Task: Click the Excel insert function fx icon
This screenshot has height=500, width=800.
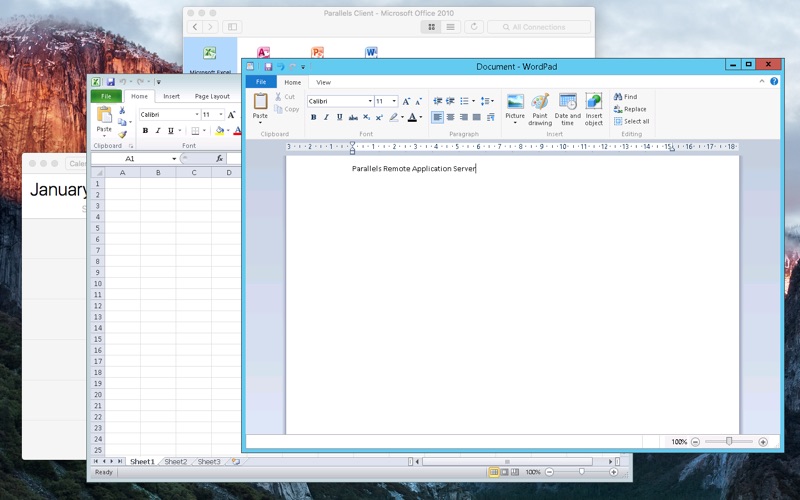Action: click(219, 159)
